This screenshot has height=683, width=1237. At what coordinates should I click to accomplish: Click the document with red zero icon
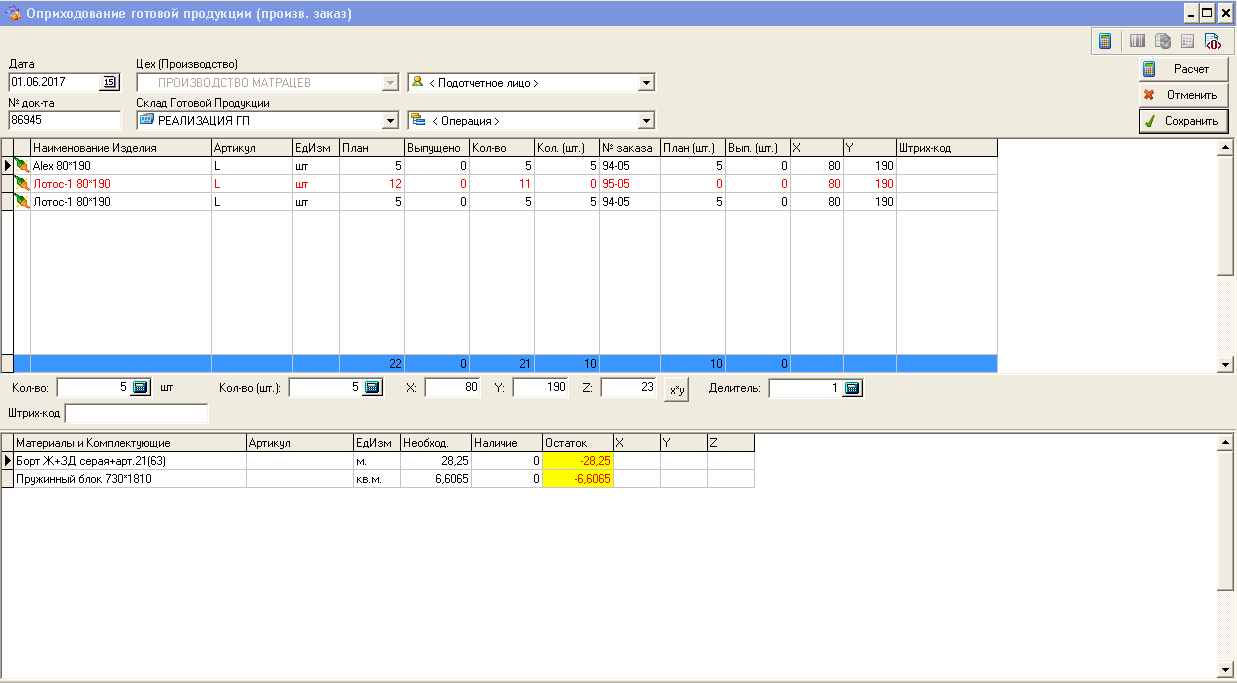point(1213,41)
